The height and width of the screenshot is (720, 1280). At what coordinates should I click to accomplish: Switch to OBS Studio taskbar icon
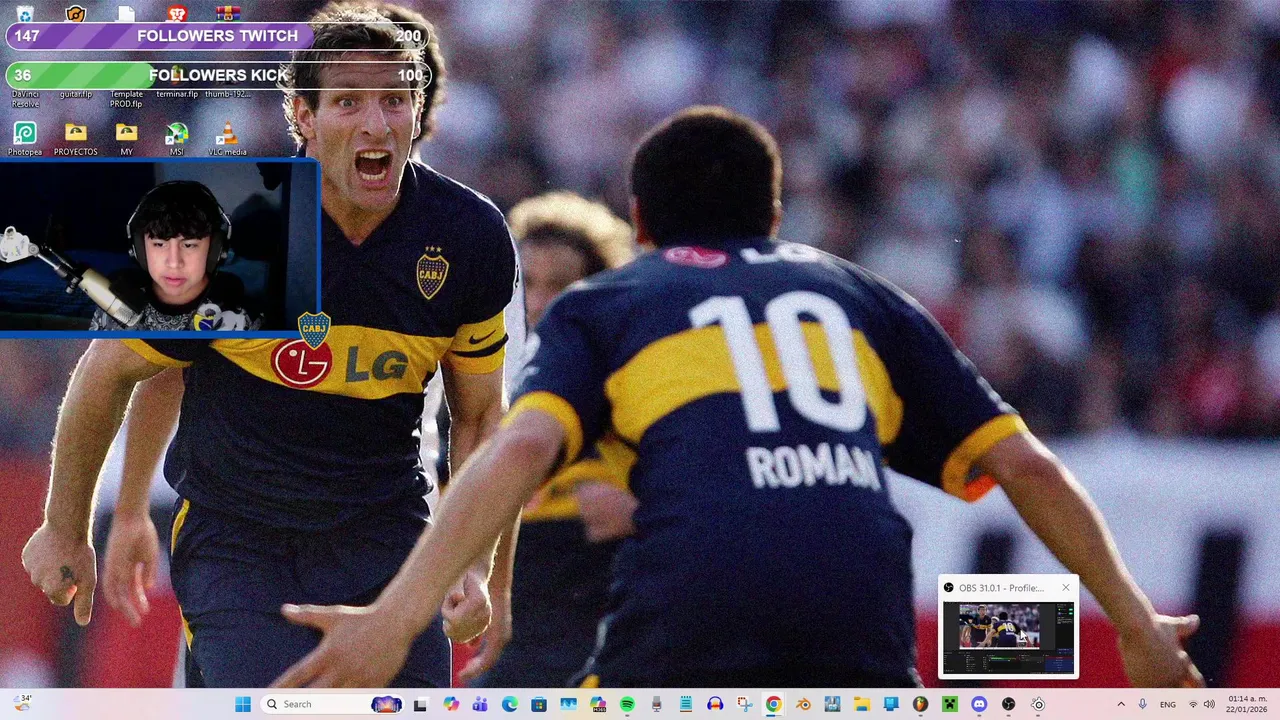point(1008,704)
